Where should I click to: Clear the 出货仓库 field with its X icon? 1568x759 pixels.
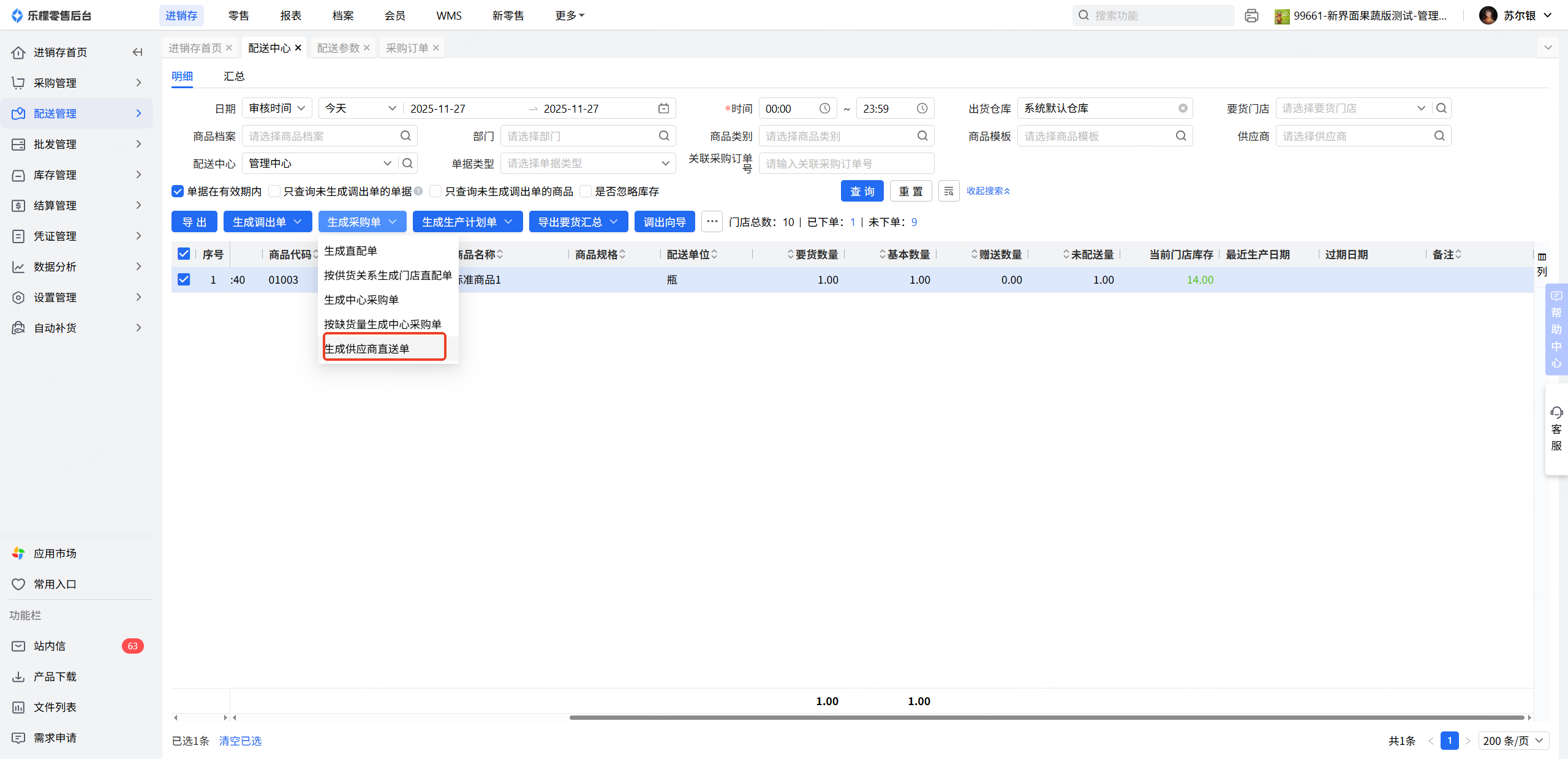pyautogui.click(x=1183, y=108)
